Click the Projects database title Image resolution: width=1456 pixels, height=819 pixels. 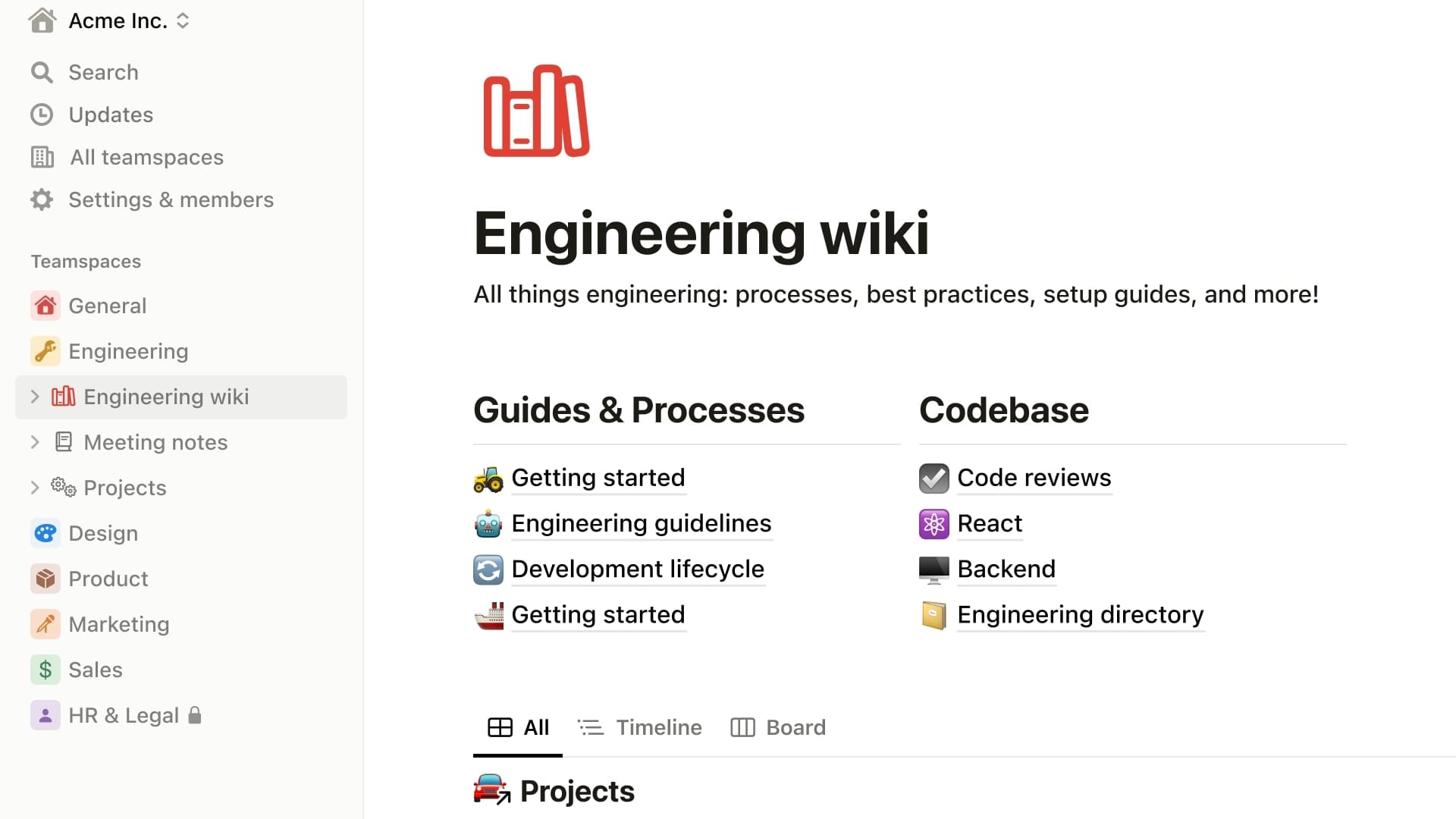(x=576, y=790)
